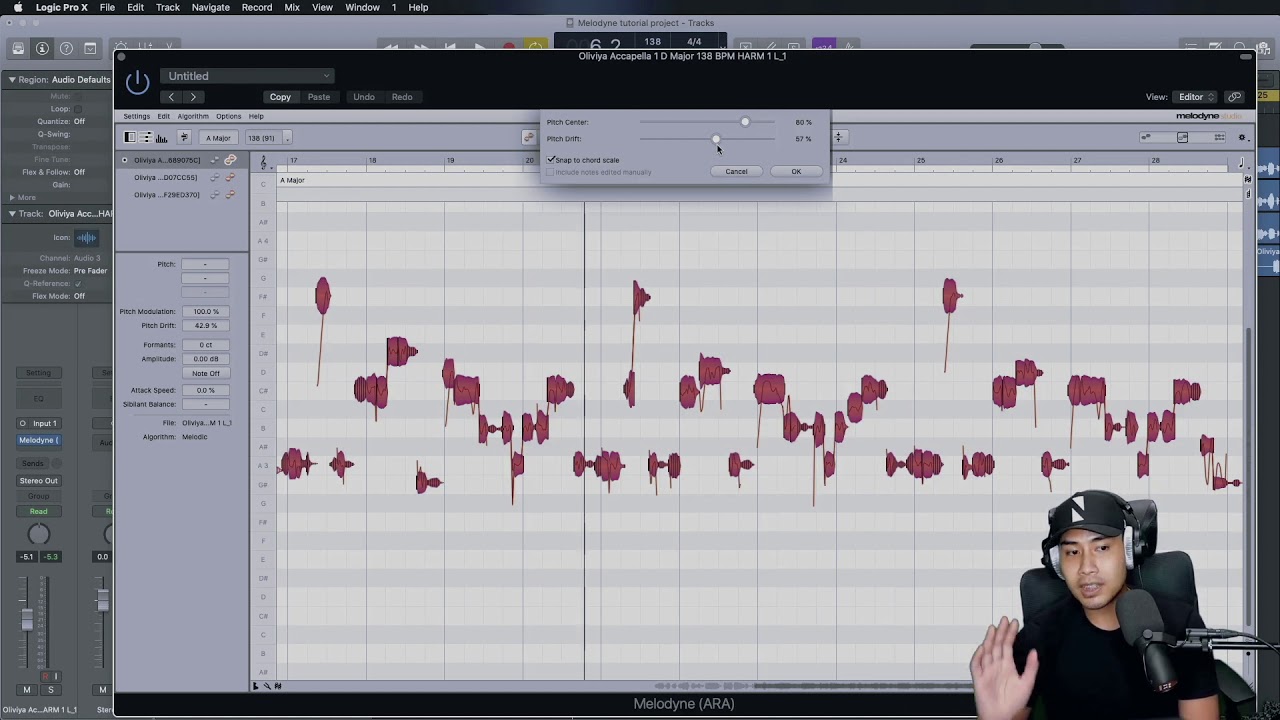Toggle the plug-in link chain icon
This screenshot has width=1280, height=720.
[1235, 97]
